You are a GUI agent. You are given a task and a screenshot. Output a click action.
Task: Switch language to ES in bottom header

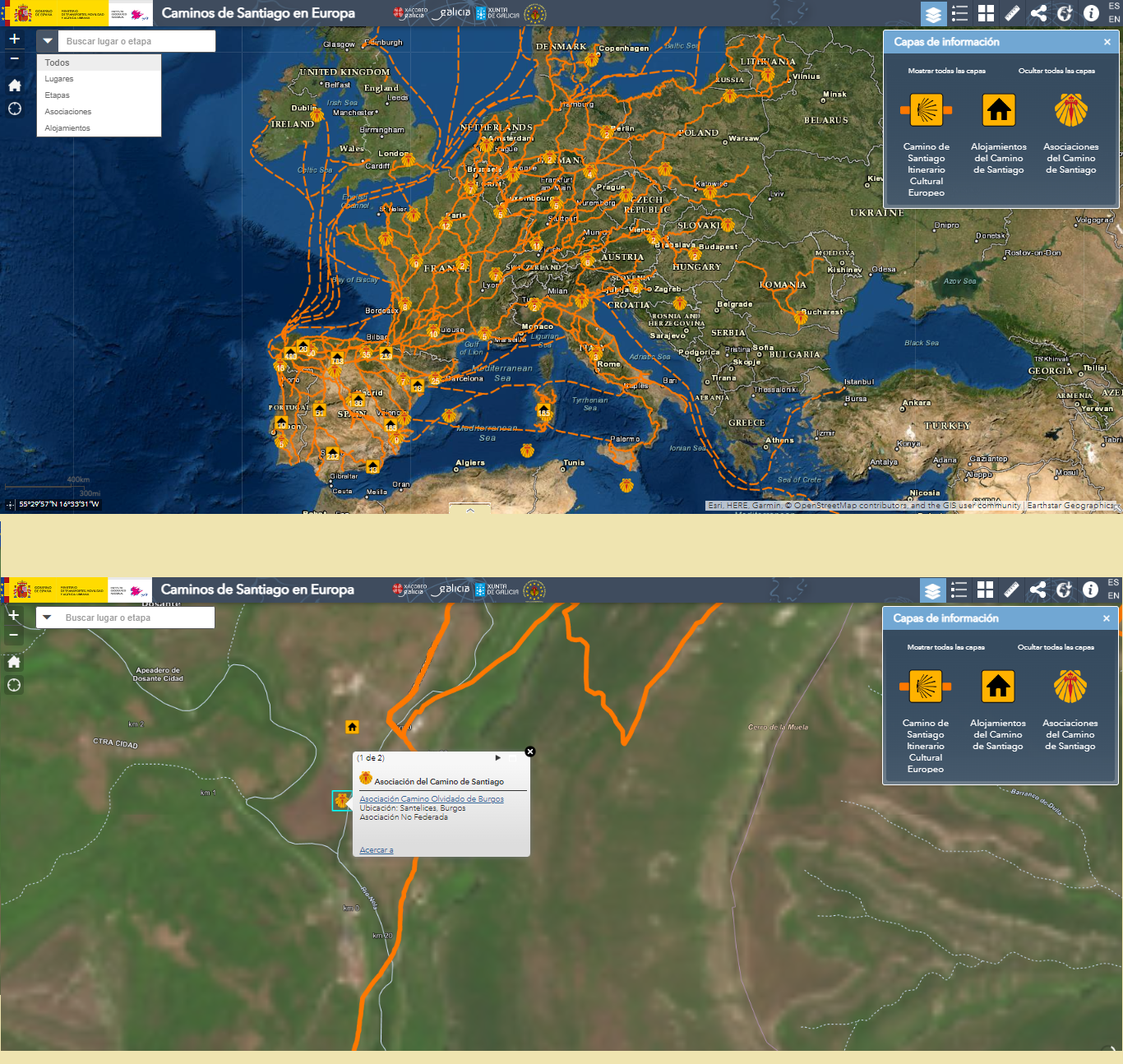1113,583
